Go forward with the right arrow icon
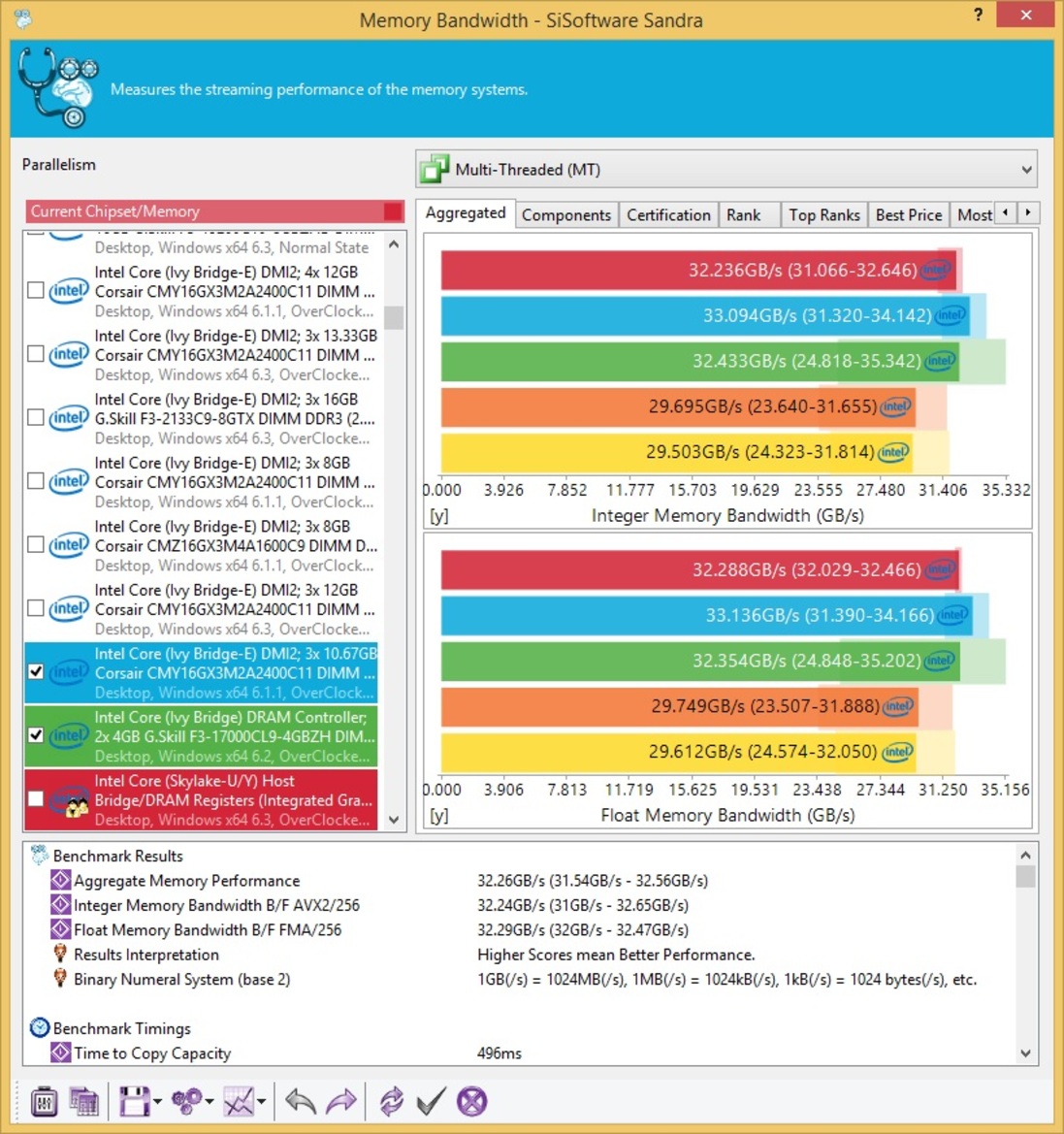Viewport: 1064px width, 1134px height. 341,1101
